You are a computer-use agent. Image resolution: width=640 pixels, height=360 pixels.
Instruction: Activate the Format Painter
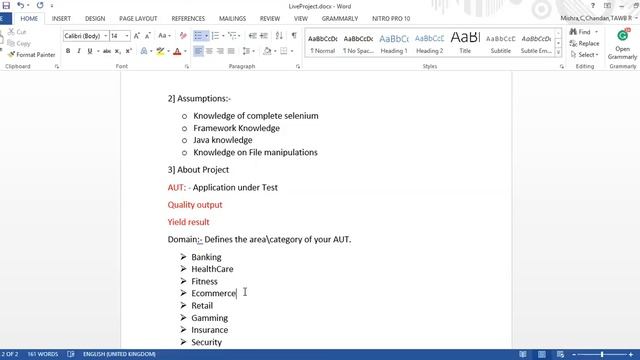click(x=31, y=54)
